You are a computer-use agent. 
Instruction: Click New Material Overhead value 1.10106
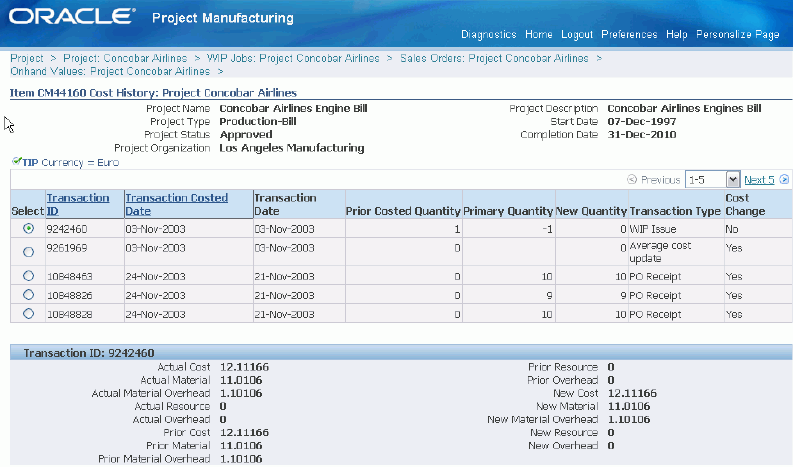629,419
